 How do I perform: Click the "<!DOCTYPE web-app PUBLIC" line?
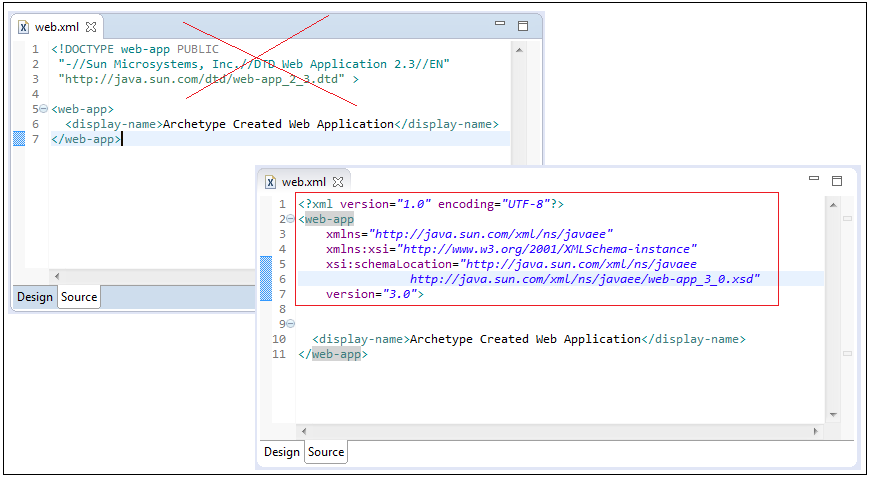[135, 49]
